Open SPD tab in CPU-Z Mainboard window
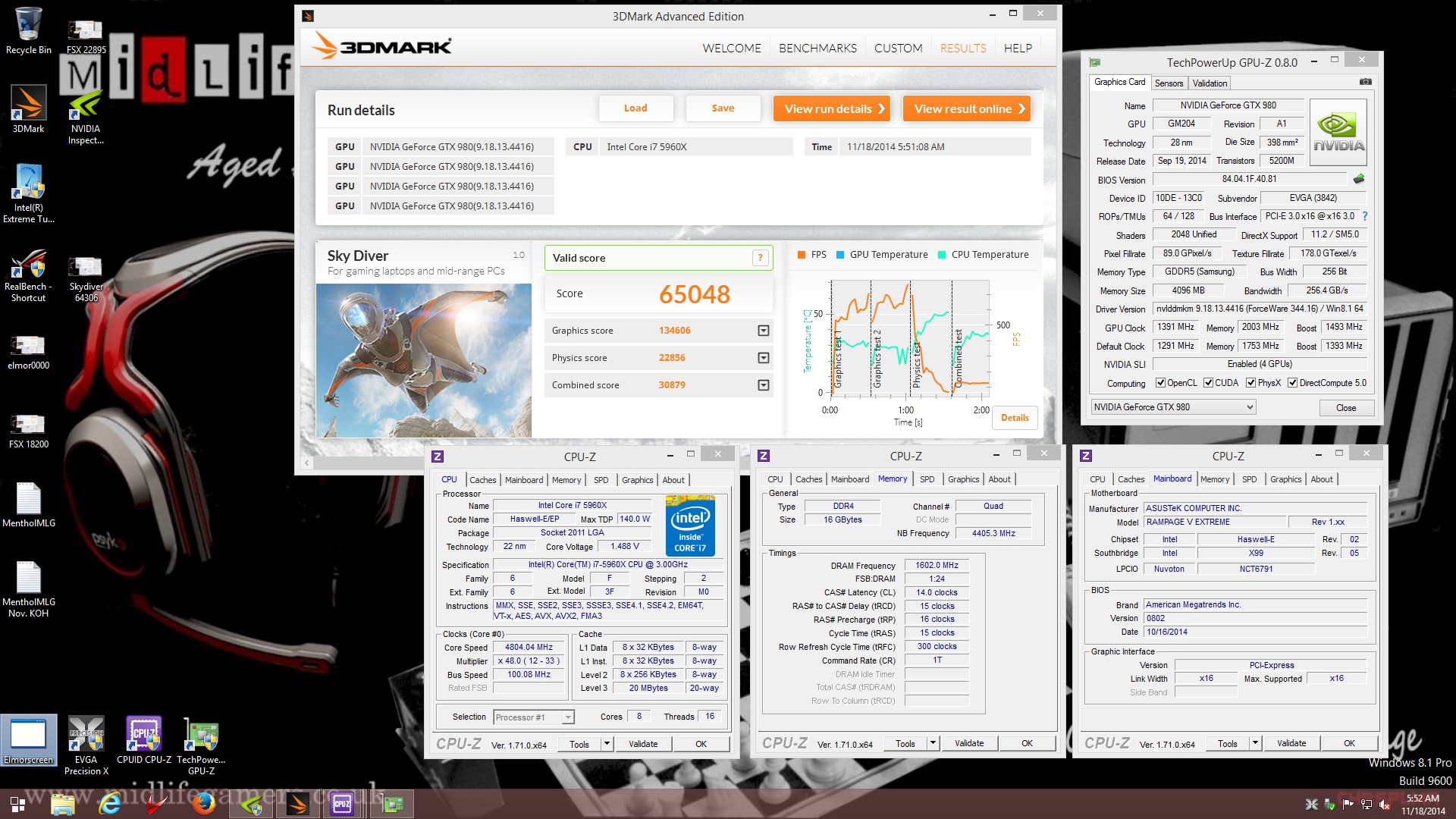The width and height of the screenshot is (1456, 819). [1249, 479]
